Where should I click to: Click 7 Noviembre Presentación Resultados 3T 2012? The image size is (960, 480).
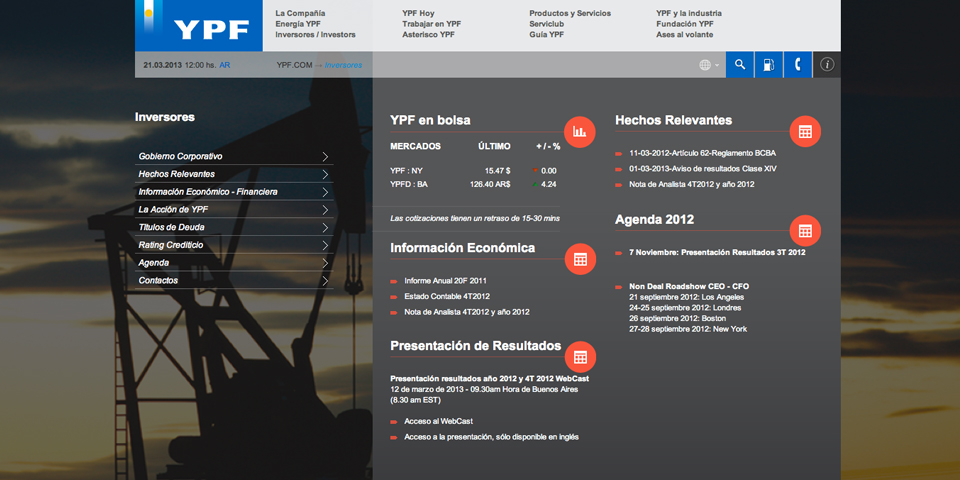pyautogui.click(x=718, y=252)
